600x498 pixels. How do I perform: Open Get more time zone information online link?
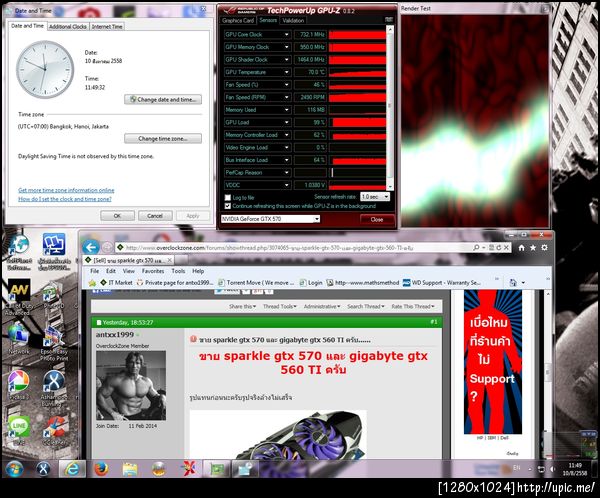(x=66, y=190)
